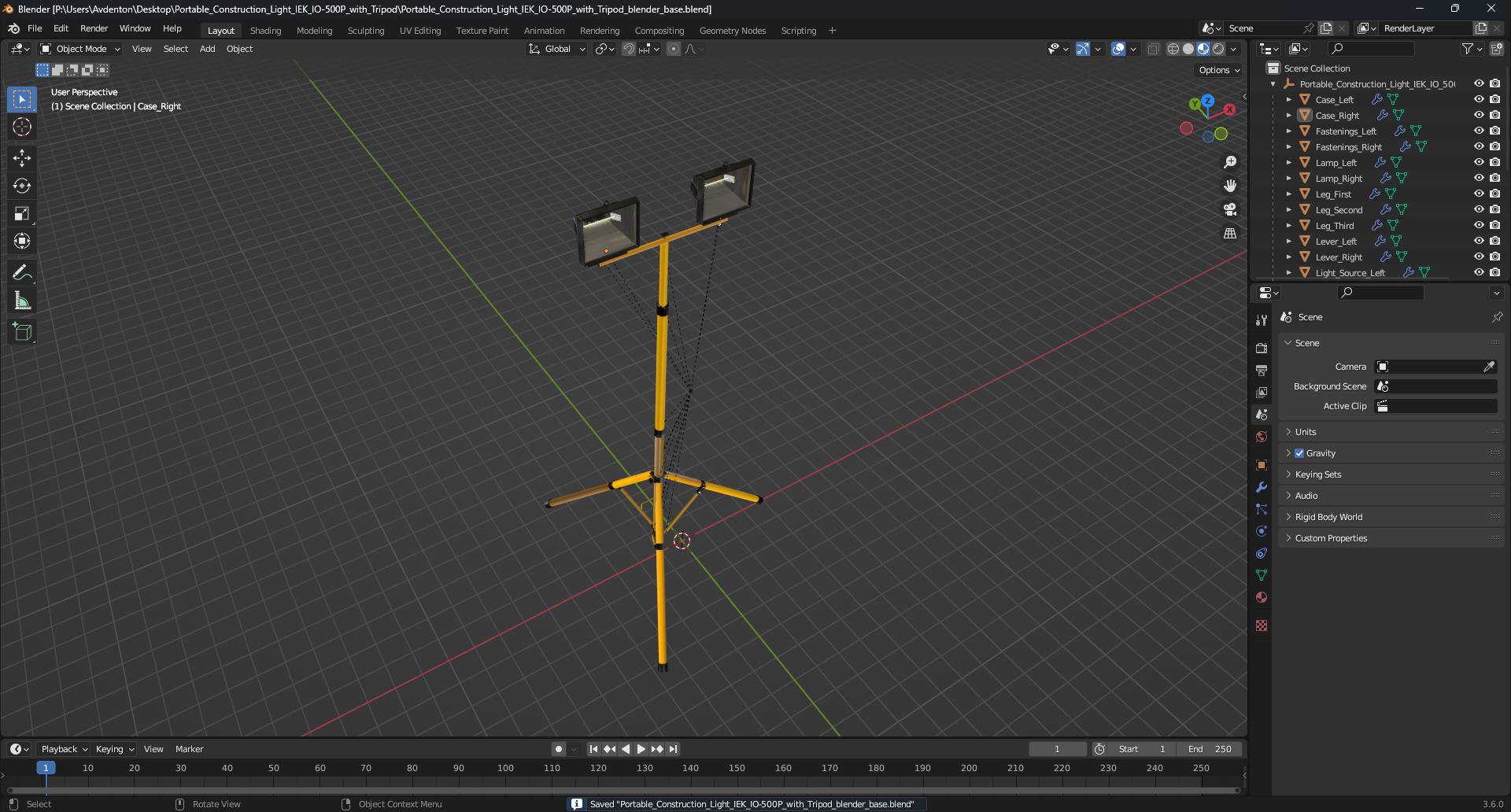
Task: Open the Material properties tab
Action: [x=1262, y=597]
